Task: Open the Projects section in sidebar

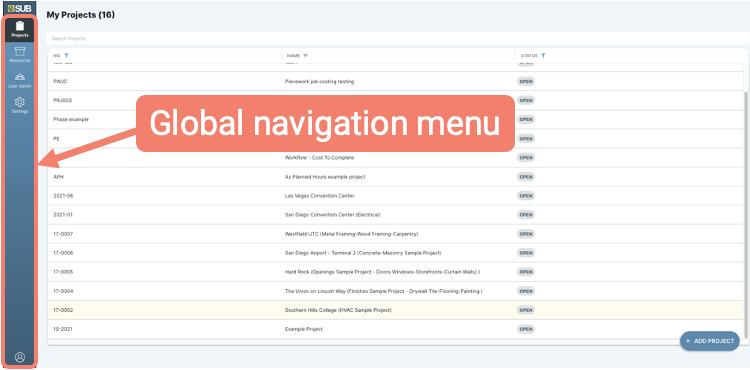Action: 20,29
